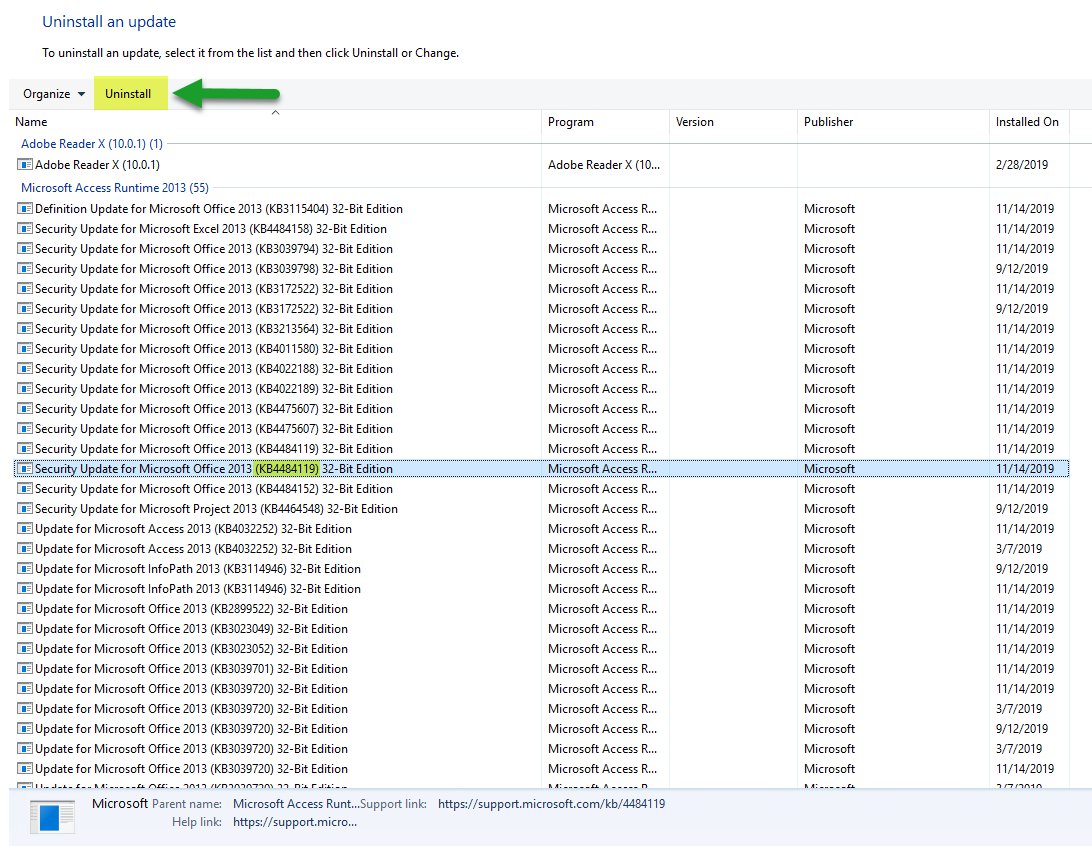Sort by the Publisher column header

(894, 122)
